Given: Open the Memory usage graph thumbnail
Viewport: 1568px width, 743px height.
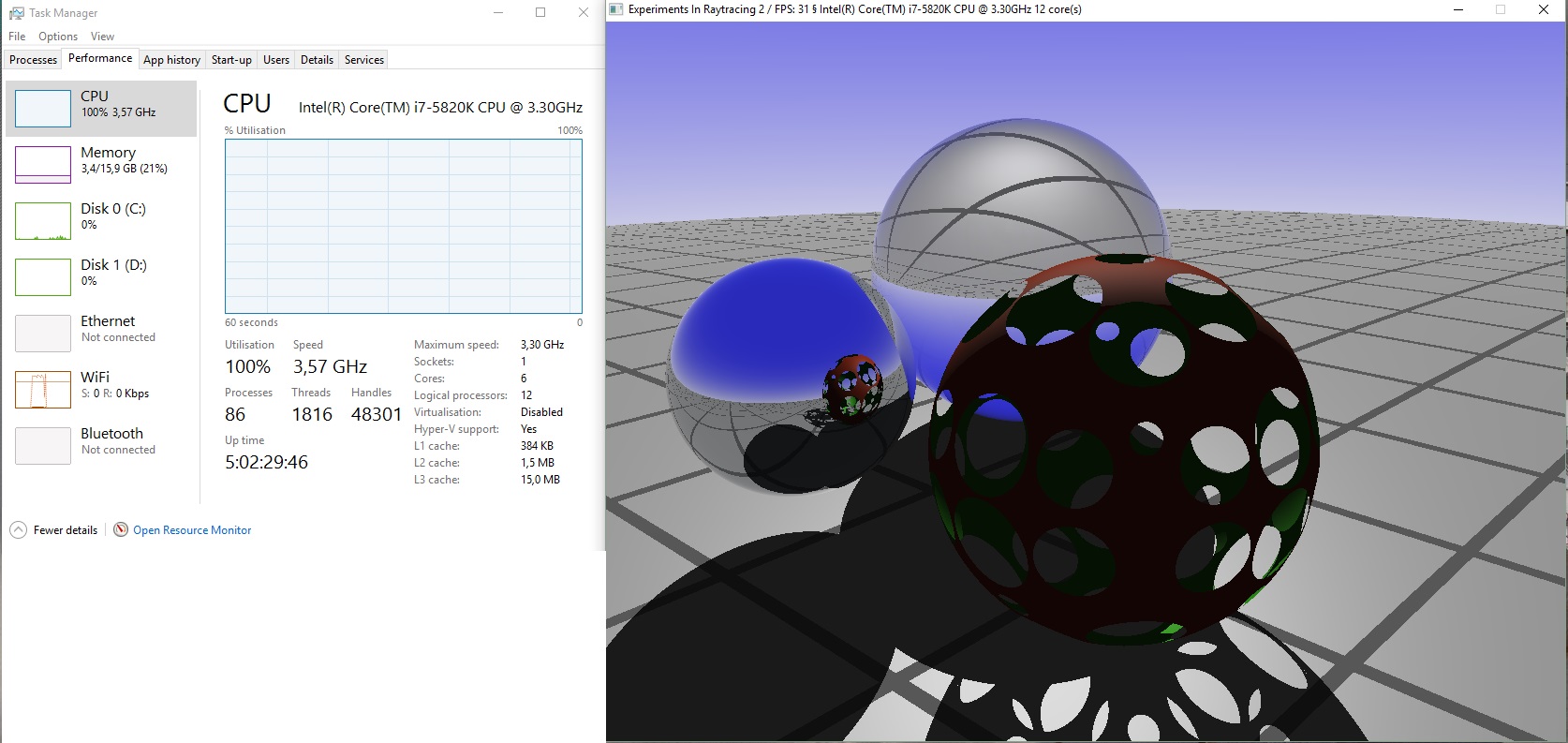Looking at the screenshot, I should pos(43,165).
